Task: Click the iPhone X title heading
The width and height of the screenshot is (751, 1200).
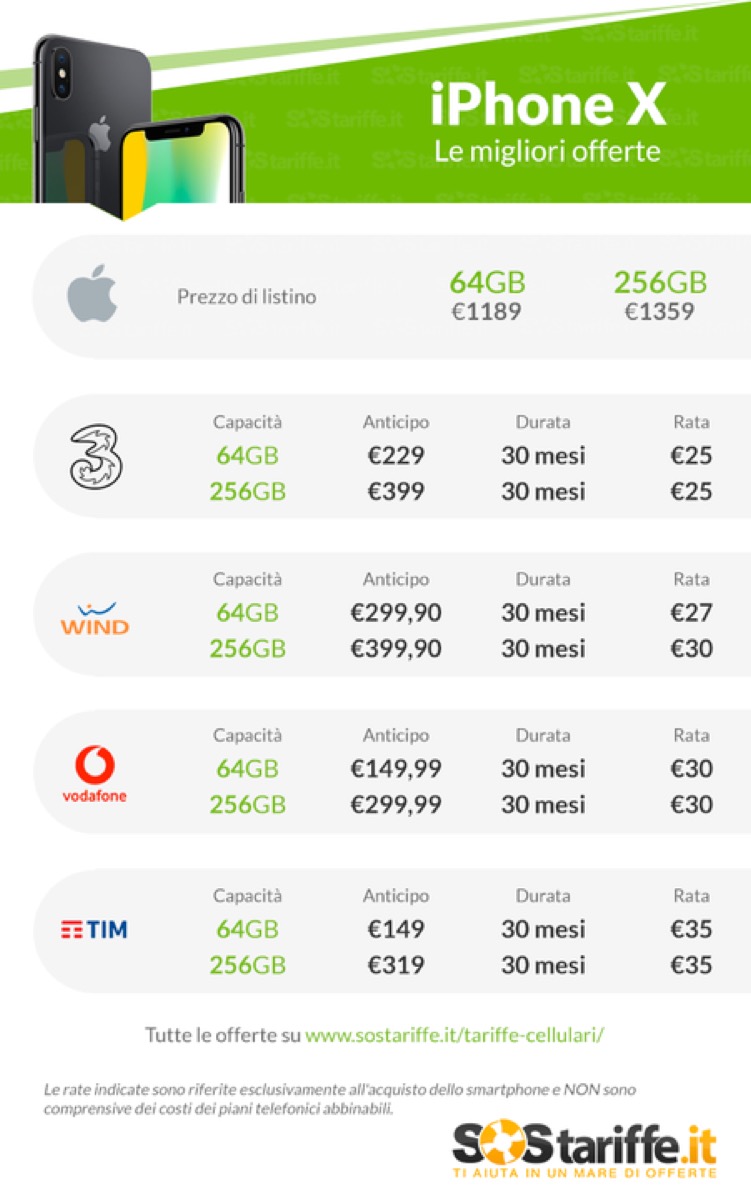Action: [x=548, y=105]
